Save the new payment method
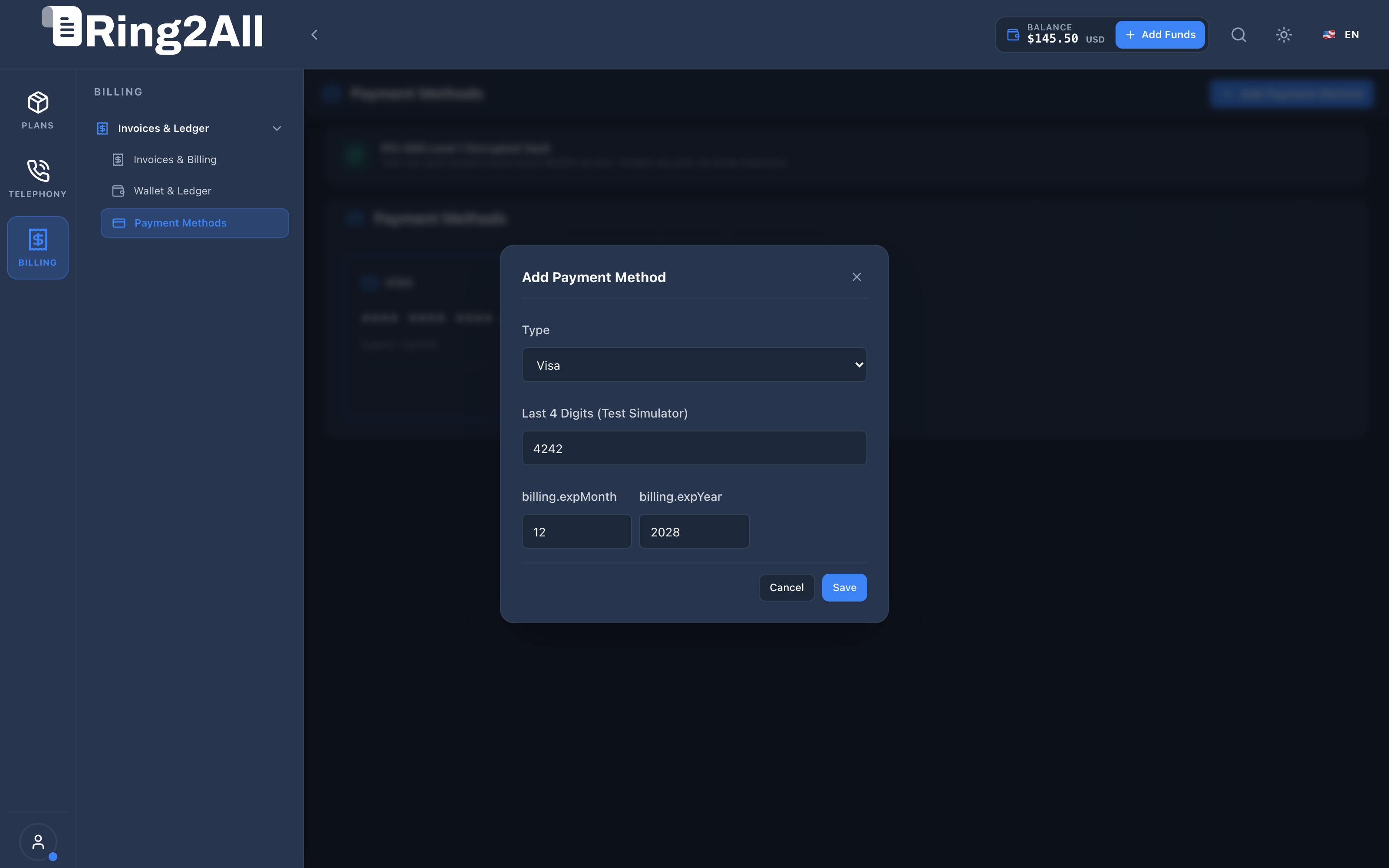 (844, 587)
